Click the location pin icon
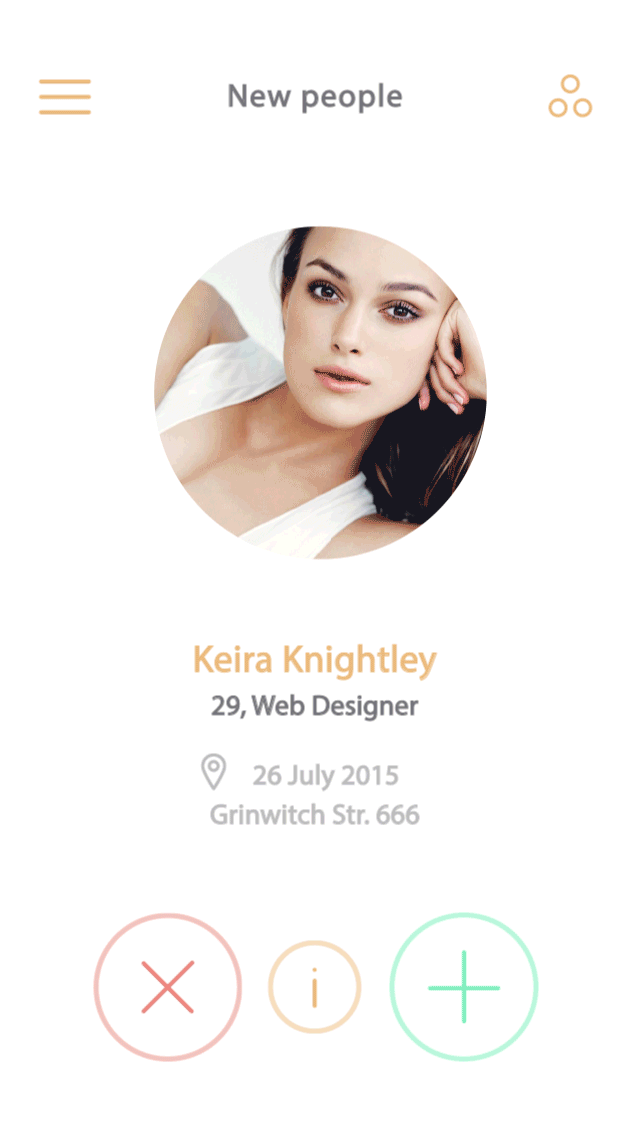The image size is (640, 1136). 213,772
